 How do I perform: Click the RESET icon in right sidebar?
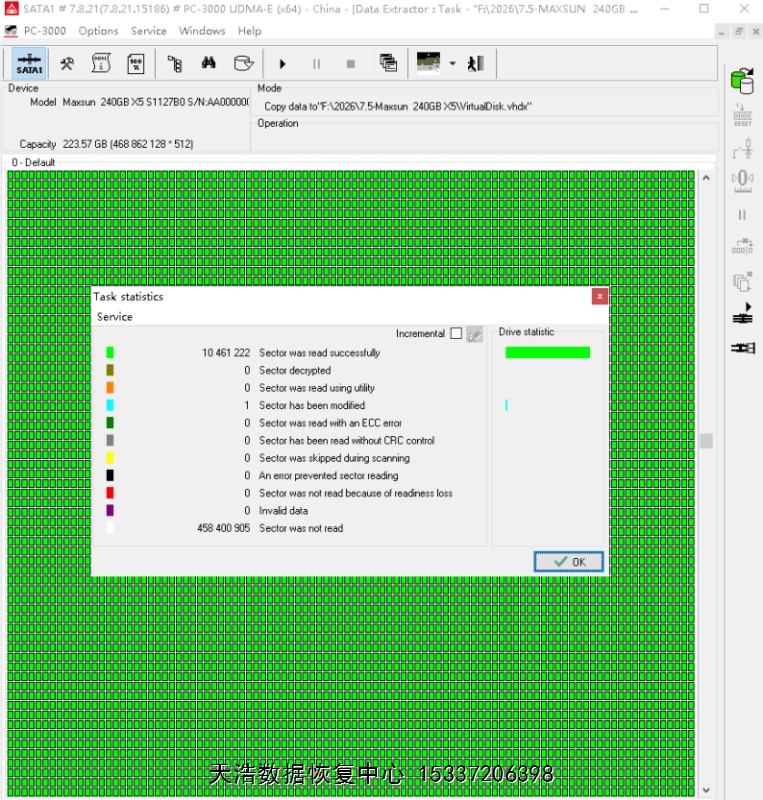click(x=743, y=115)
